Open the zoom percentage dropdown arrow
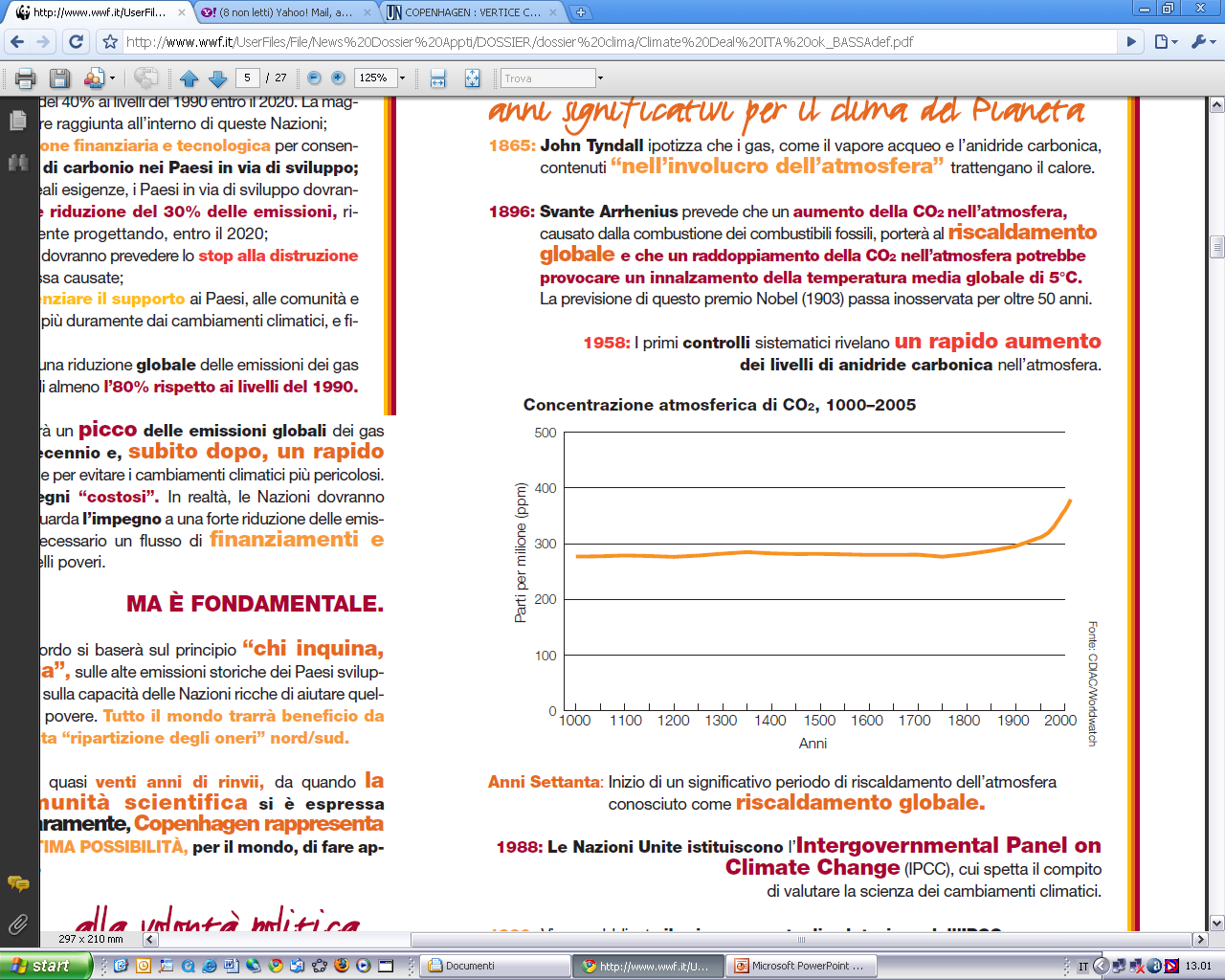 403,78
